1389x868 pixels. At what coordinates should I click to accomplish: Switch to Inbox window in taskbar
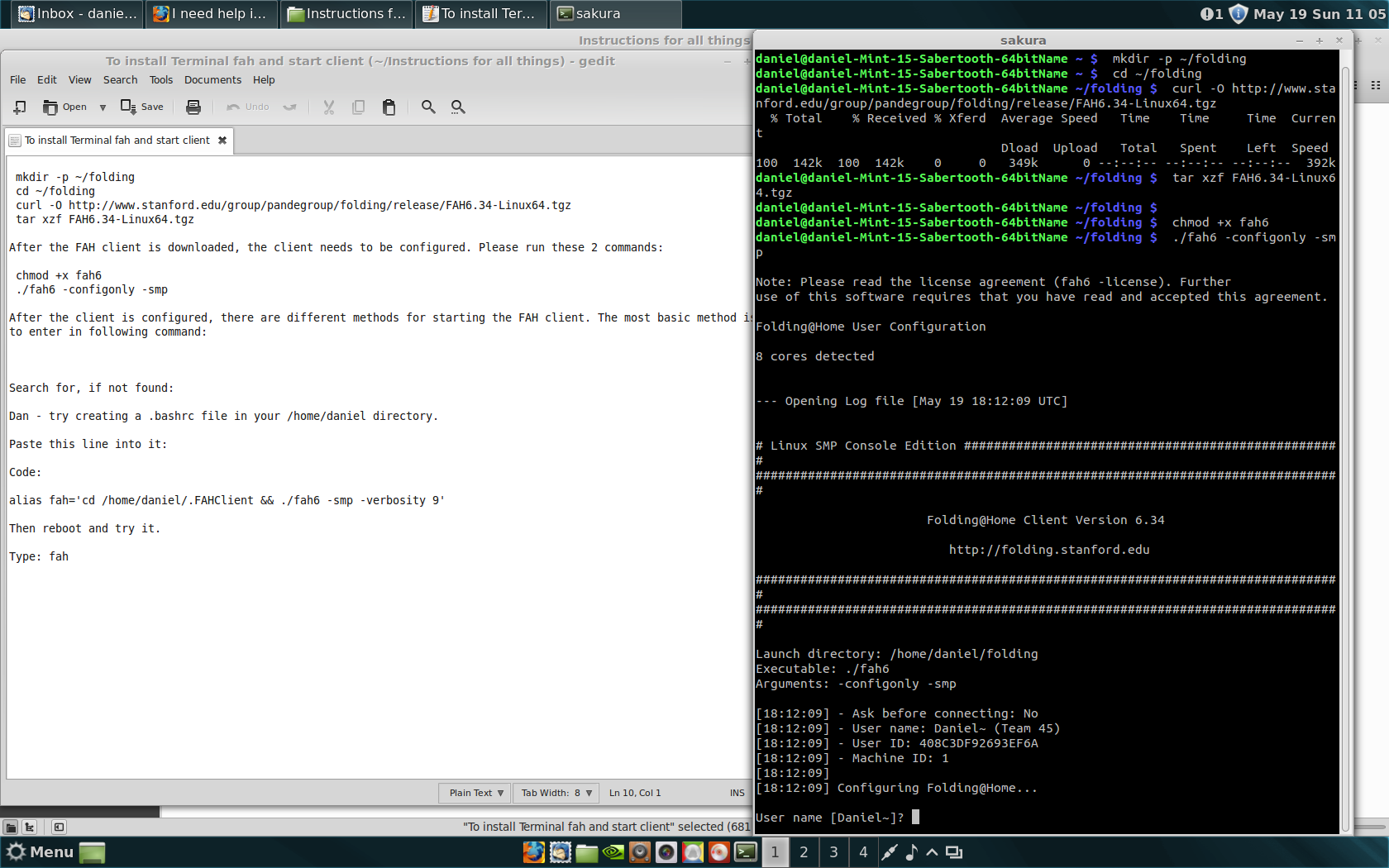coord(77,14)
